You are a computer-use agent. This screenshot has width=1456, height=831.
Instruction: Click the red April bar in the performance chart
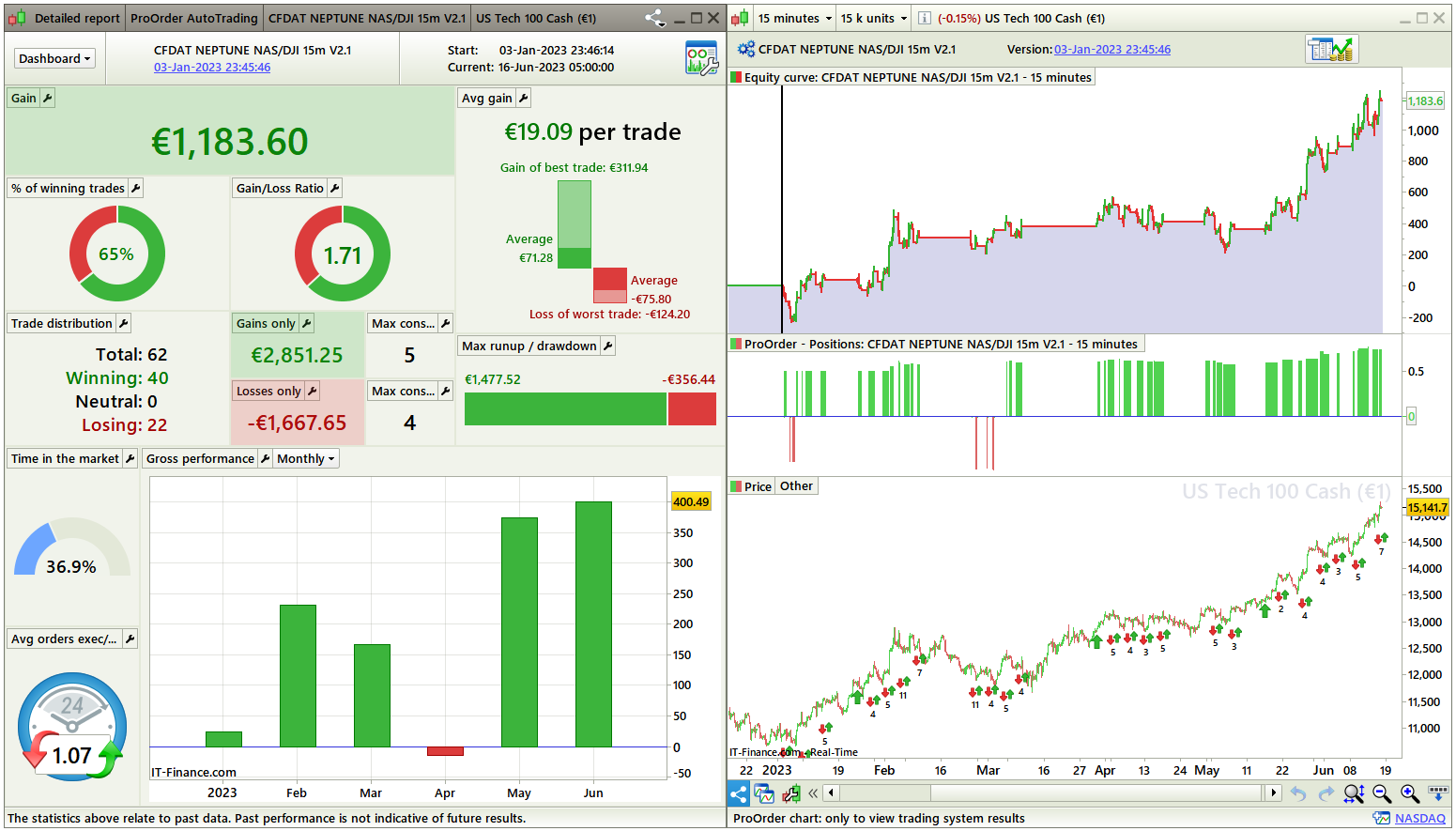point(445,751)
